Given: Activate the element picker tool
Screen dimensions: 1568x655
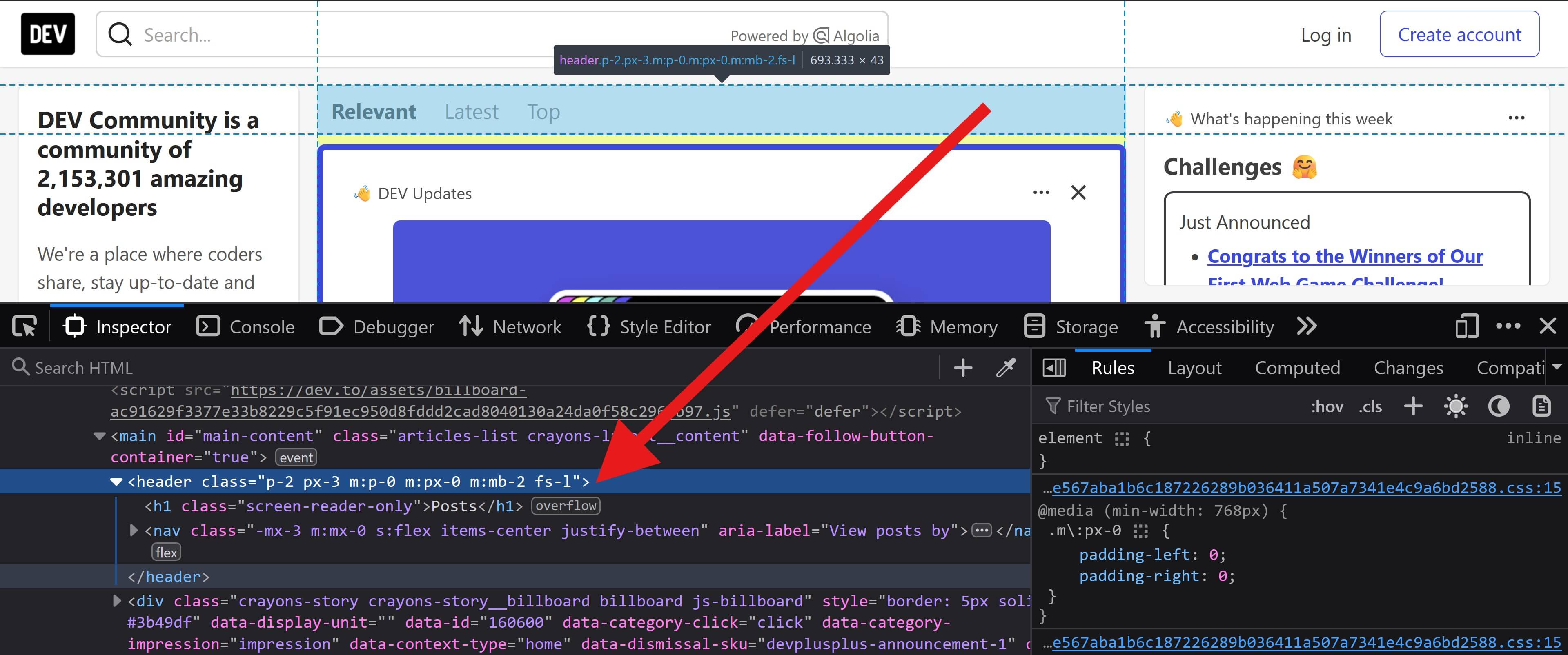Looking at the screenshot, I should tap(25, 326).
